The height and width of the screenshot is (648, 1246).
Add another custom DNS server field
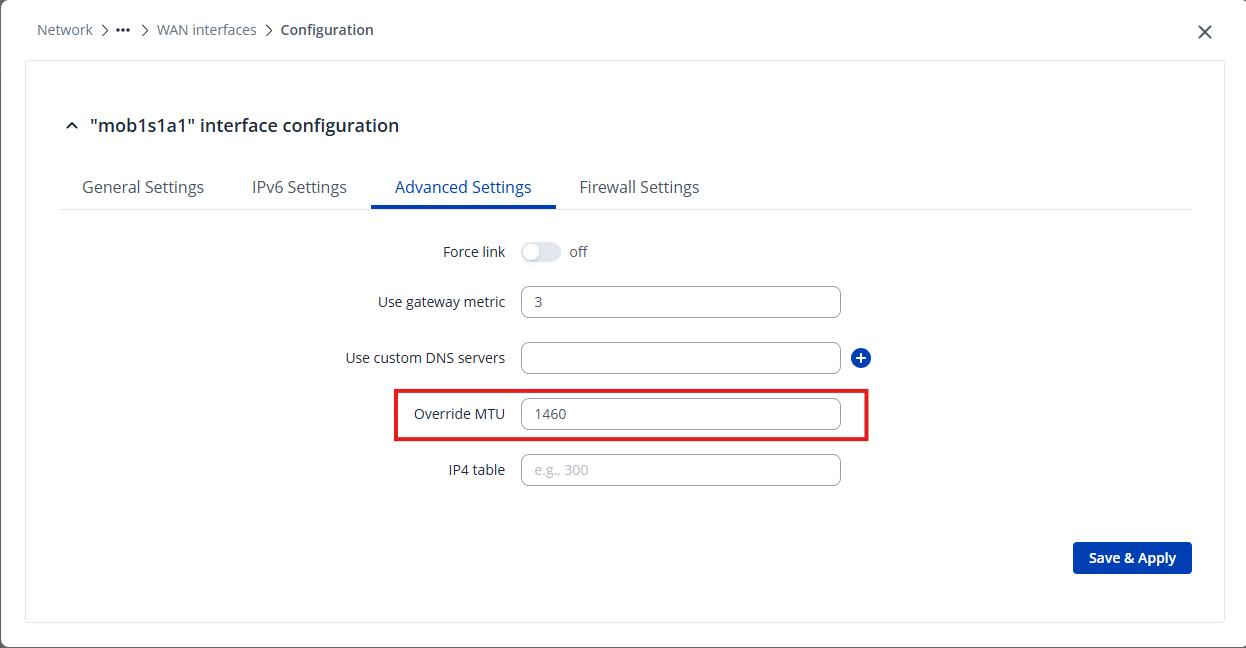coord(861,358)
